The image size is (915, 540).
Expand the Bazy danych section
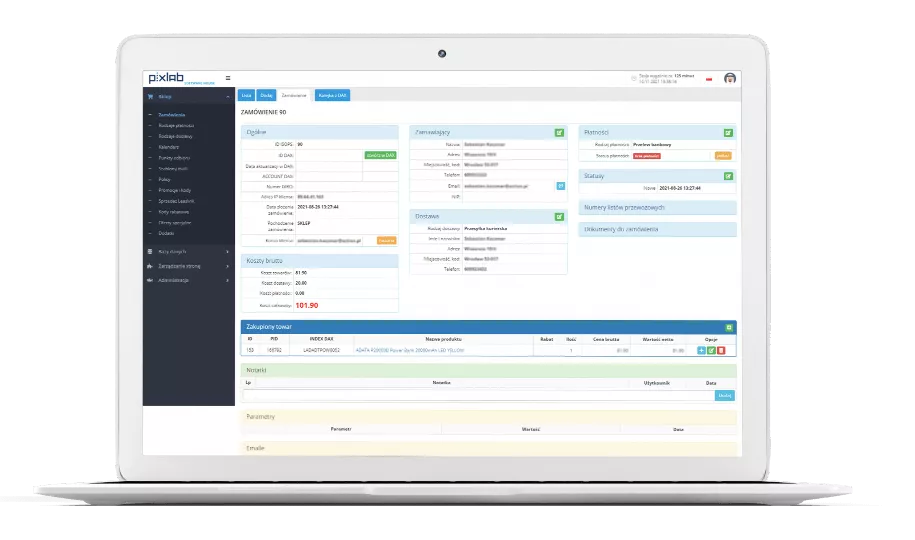tap(228, 252)
